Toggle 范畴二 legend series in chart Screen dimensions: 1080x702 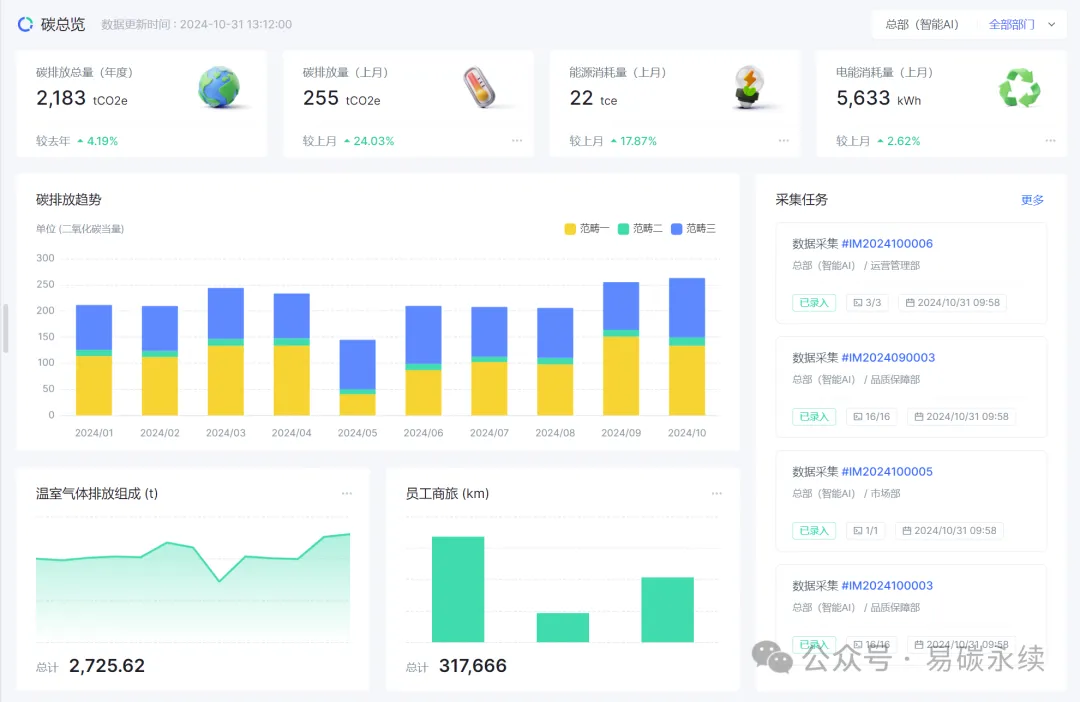pos(640,229)
